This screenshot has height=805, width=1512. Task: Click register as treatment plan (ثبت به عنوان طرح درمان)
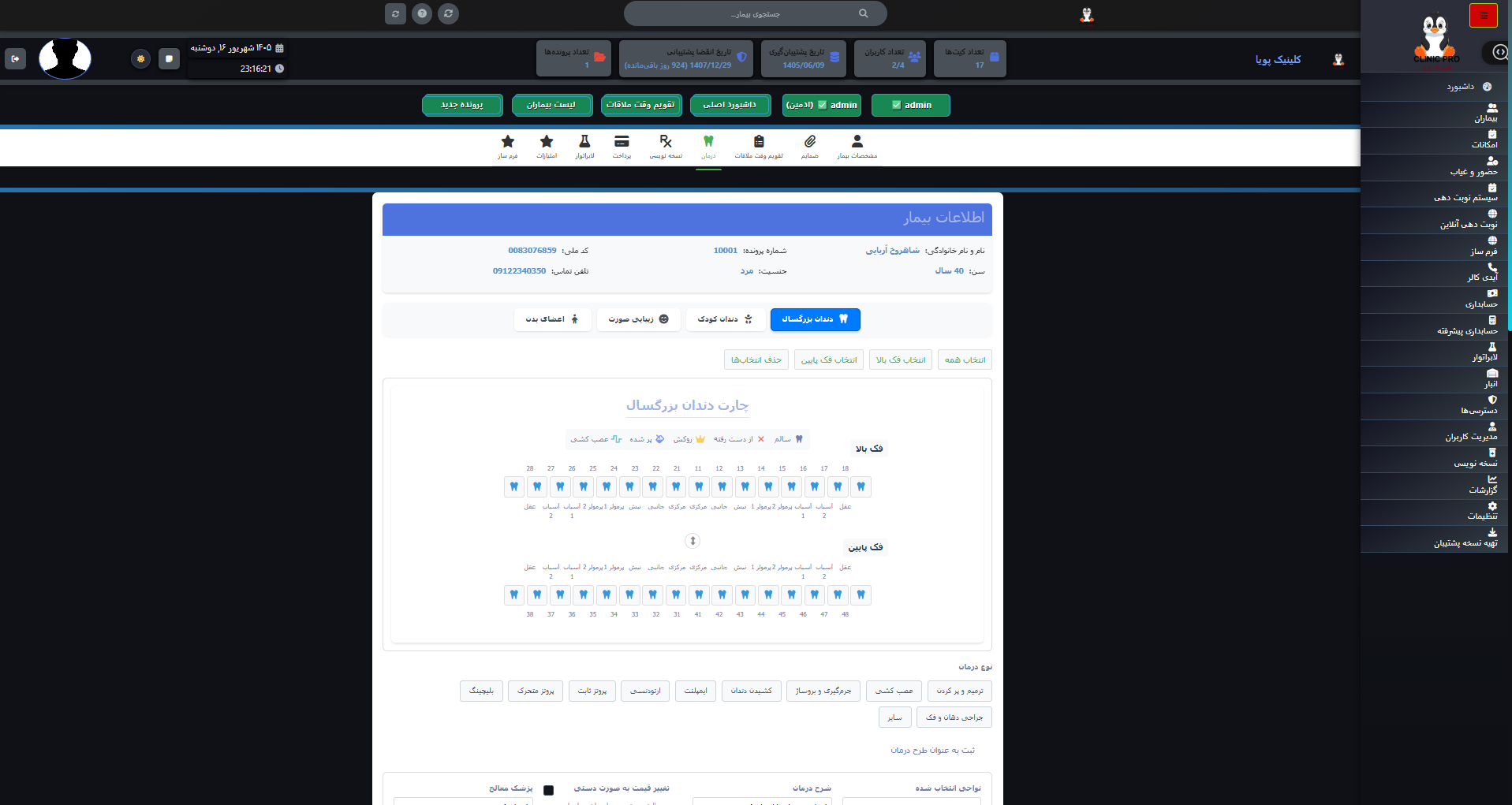933,751
